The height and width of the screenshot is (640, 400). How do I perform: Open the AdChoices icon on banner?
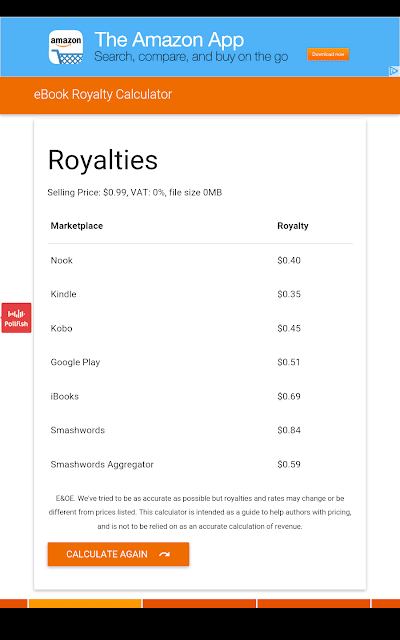point(393,71)
